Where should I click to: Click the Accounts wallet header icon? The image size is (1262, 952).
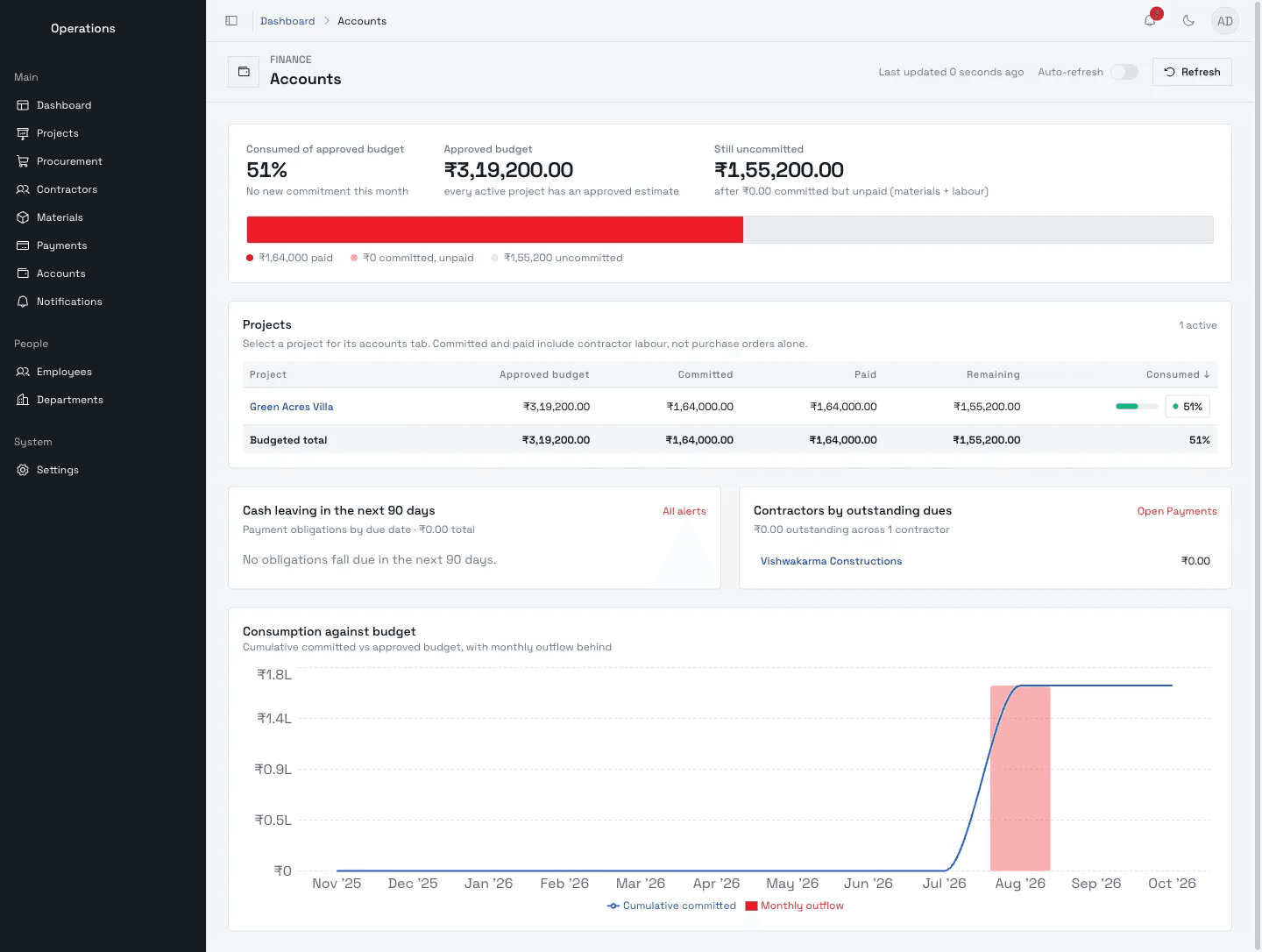[x=244, y=72]
